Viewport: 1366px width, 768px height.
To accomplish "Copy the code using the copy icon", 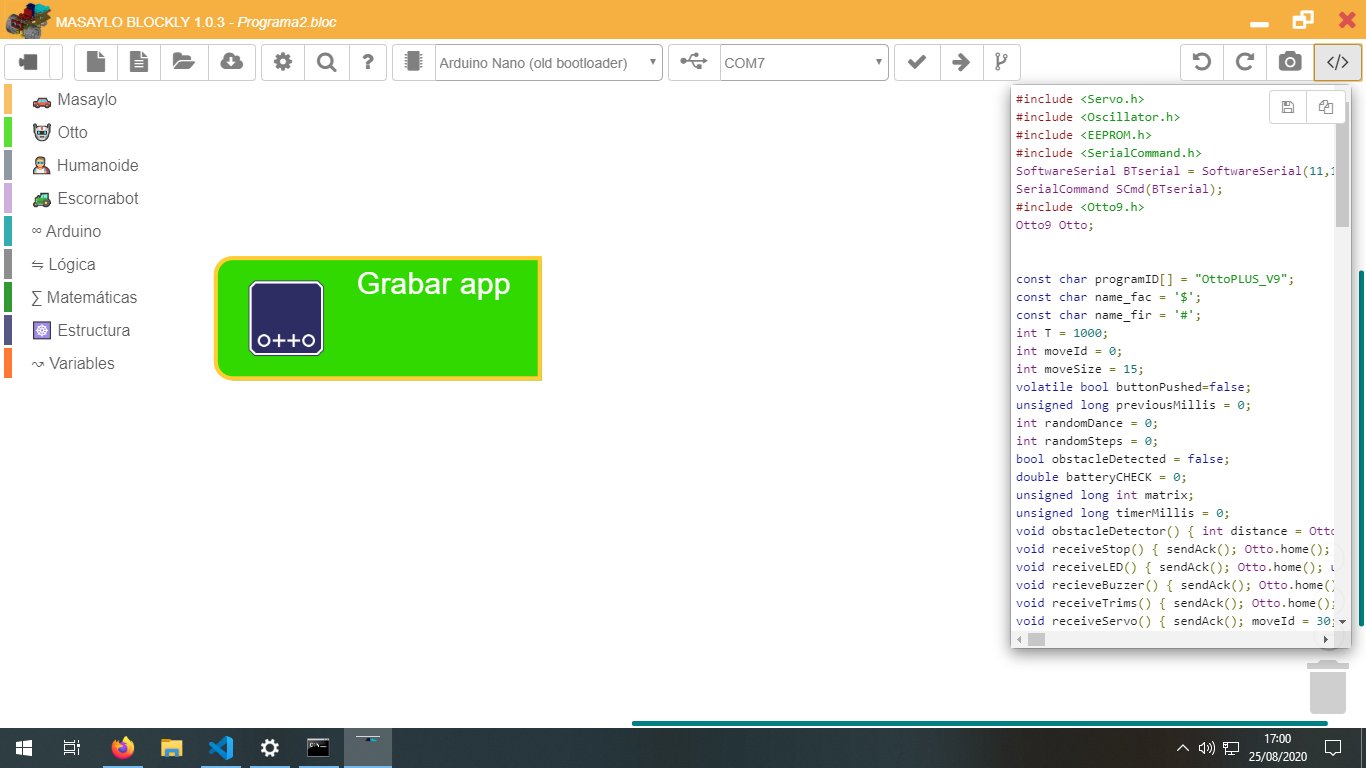I will (1325, 107).
